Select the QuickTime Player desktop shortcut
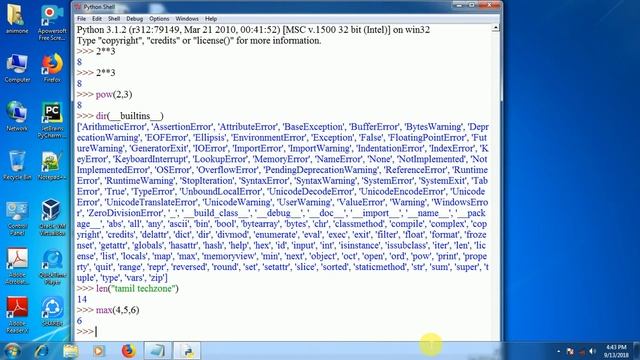This screenshot has height=360, width=640. (52, 266)
